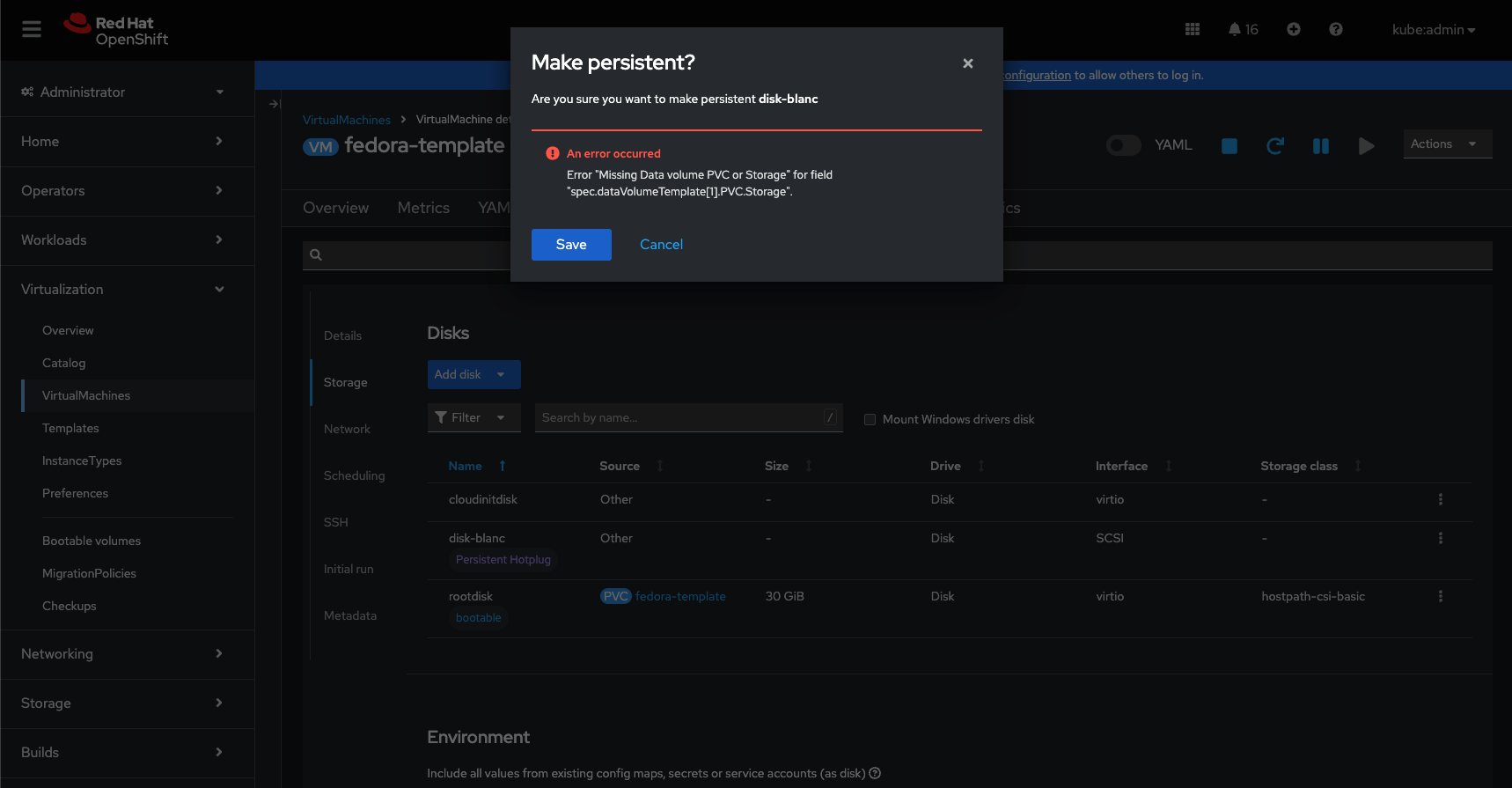
Task: Follow the VirtualMachines breadcrumb link
Action: point(347,120)
